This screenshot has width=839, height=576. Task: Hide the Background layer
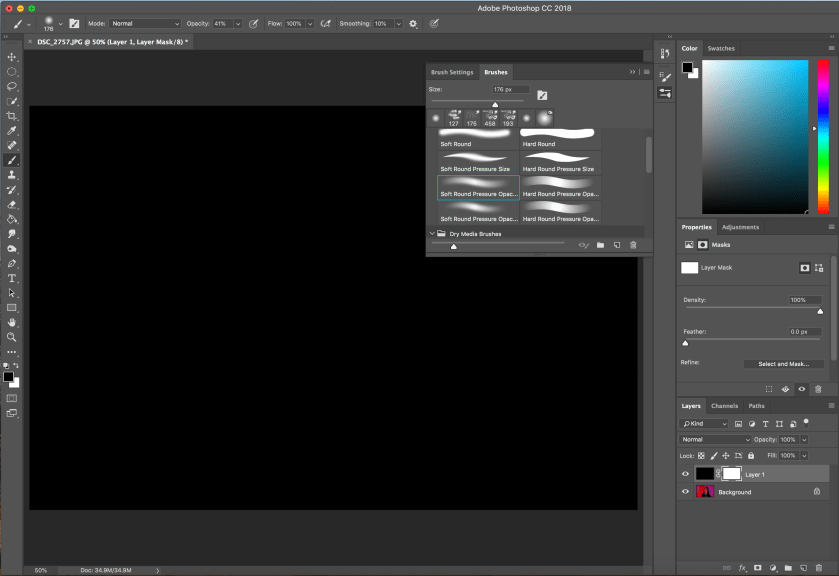tap(685, 492)
